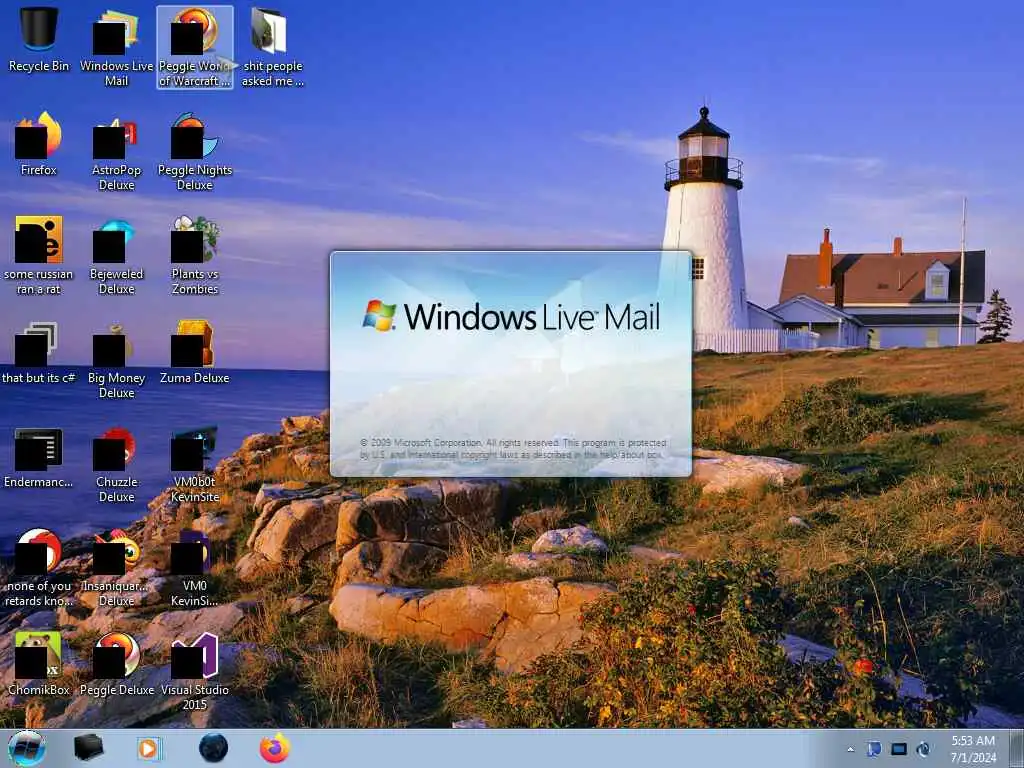Select the 'VM0 KevinSi...' desktop icon
This screenshot has height=768, width=1024.
[x=195, y=567]
